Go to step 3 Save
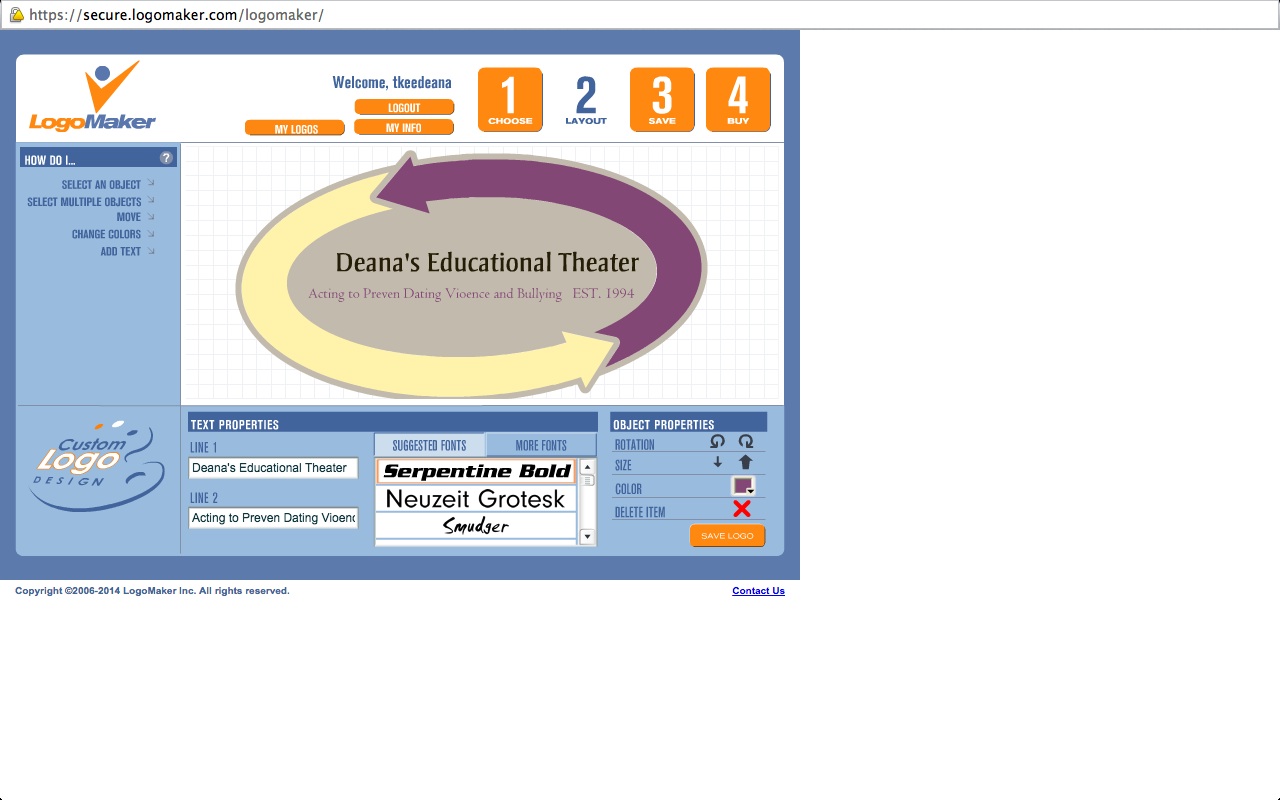Screen dimensions: 1280x800 (x=662, y=100)
